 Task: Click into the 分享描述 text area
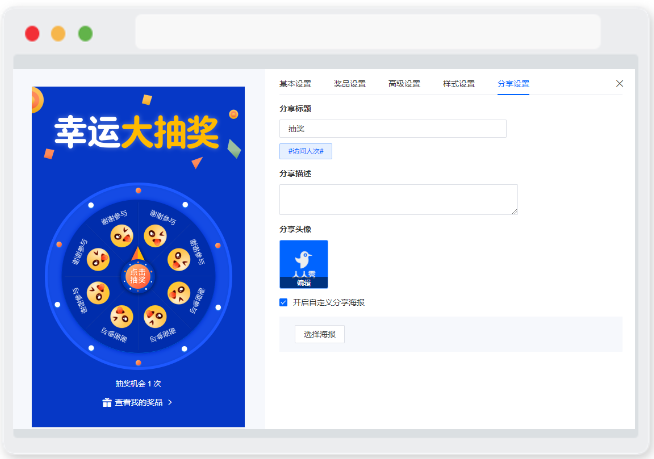(398, 199)
